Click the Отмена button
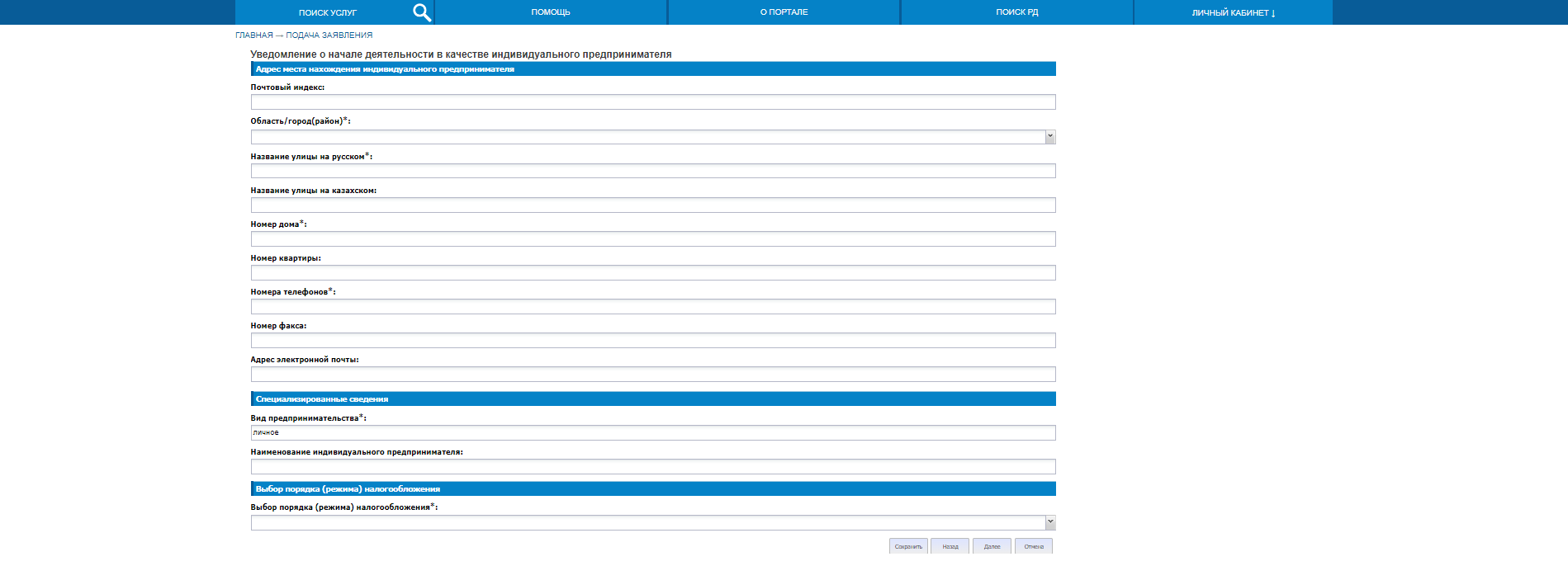 click(x=1034, y=546)
